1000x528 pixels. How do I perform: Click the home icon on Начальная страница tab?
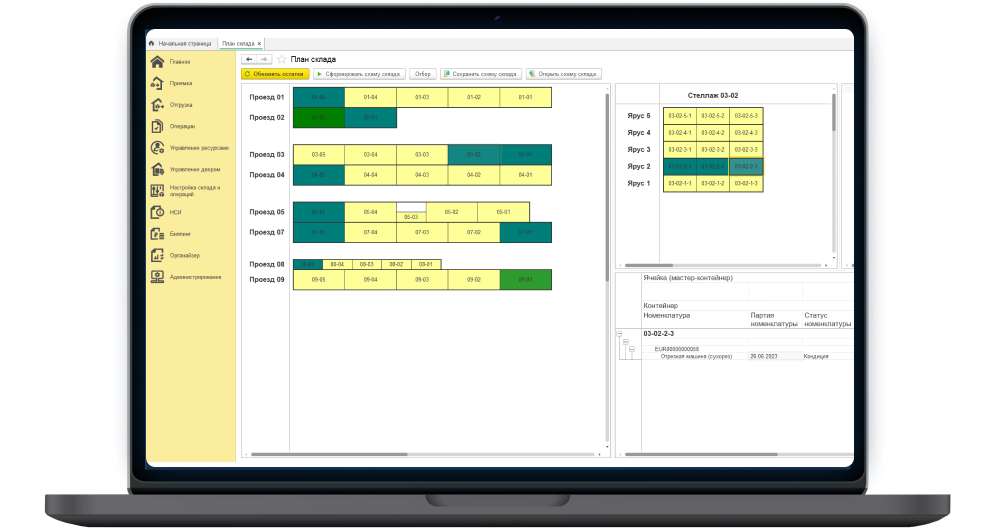[152, 43]
